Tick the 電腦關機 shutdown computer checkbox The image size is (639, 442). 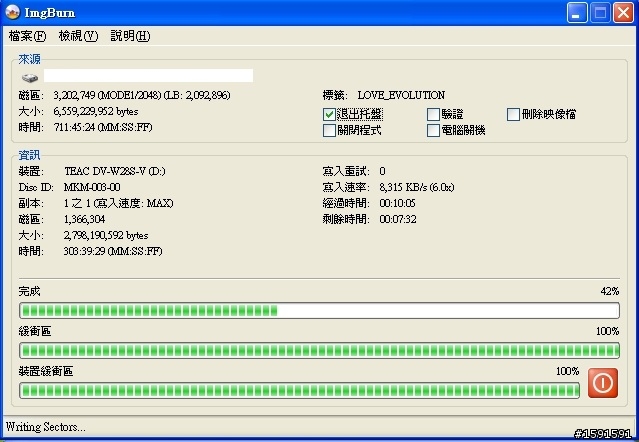[433, 130]
